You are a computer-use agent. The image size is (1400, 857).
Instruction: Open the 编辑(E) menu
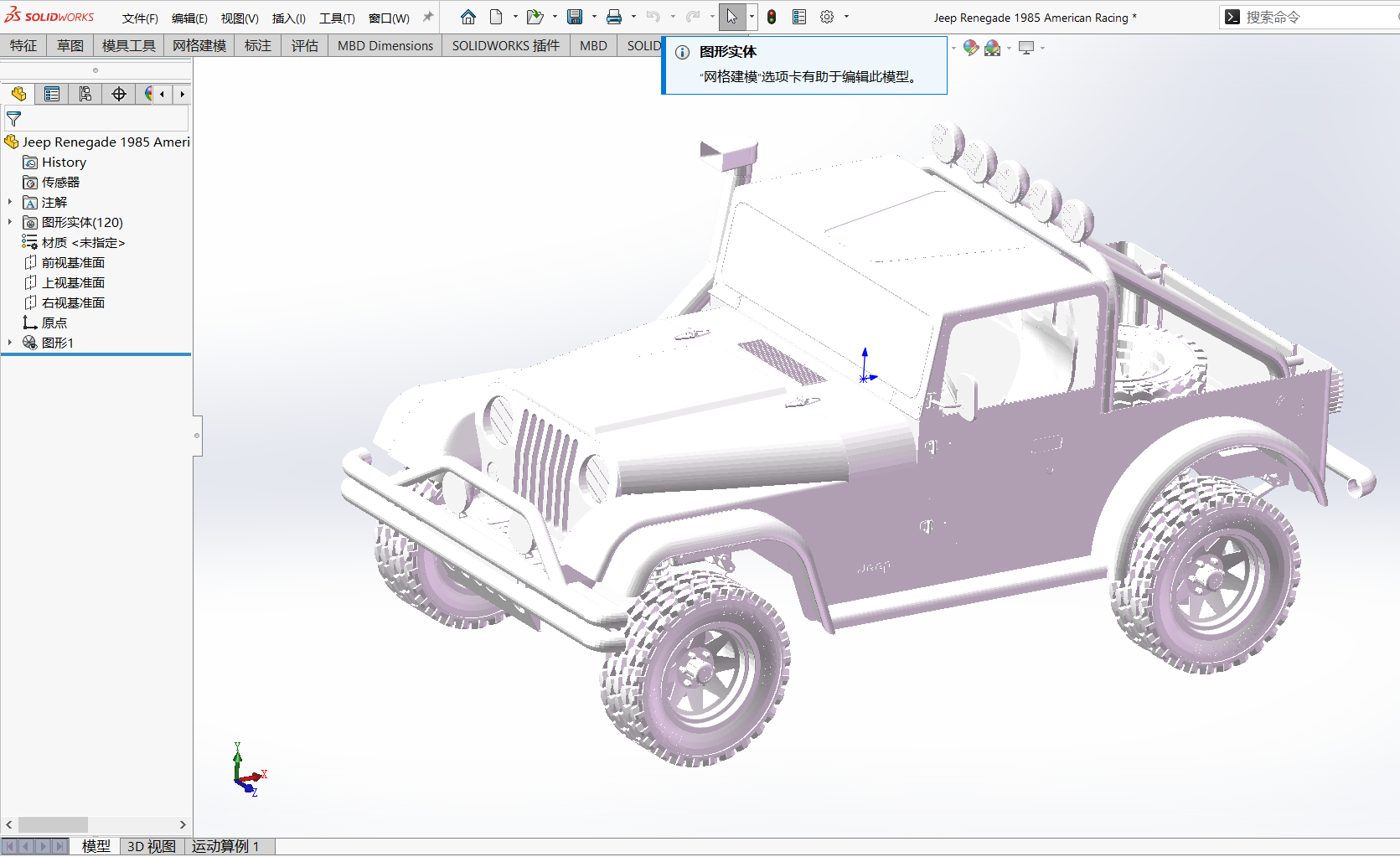coord(189,18)
